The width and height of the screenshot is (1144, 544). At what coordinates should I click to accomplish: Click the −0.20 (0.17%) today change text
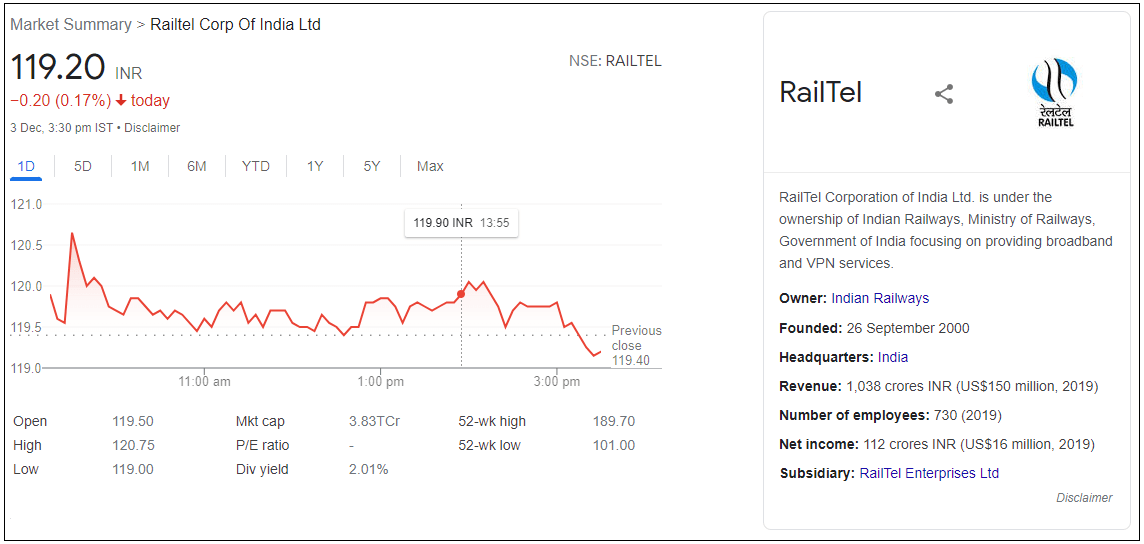pyautogui.click(x=90, y=101)
